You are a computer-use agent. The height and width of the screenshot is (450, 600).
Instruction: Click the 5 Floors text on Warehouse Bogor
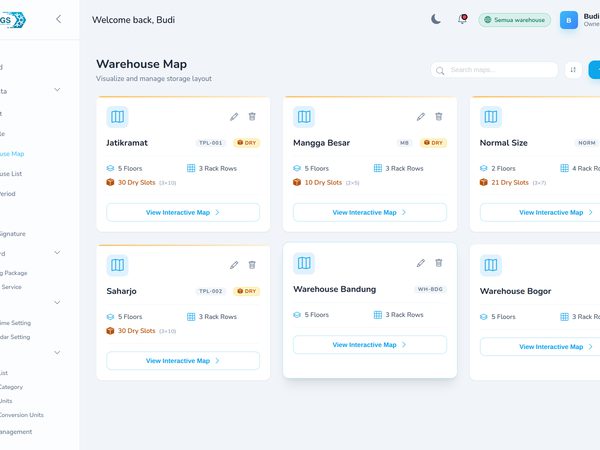(503, 317)
